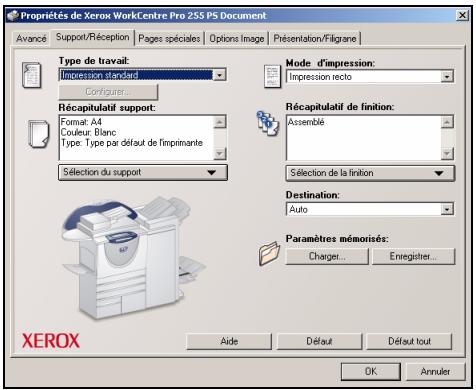The image size is (476, 390).
Task: Click the 'Assemblé' entry in finition summary
Action: click(x=306, y=122)
